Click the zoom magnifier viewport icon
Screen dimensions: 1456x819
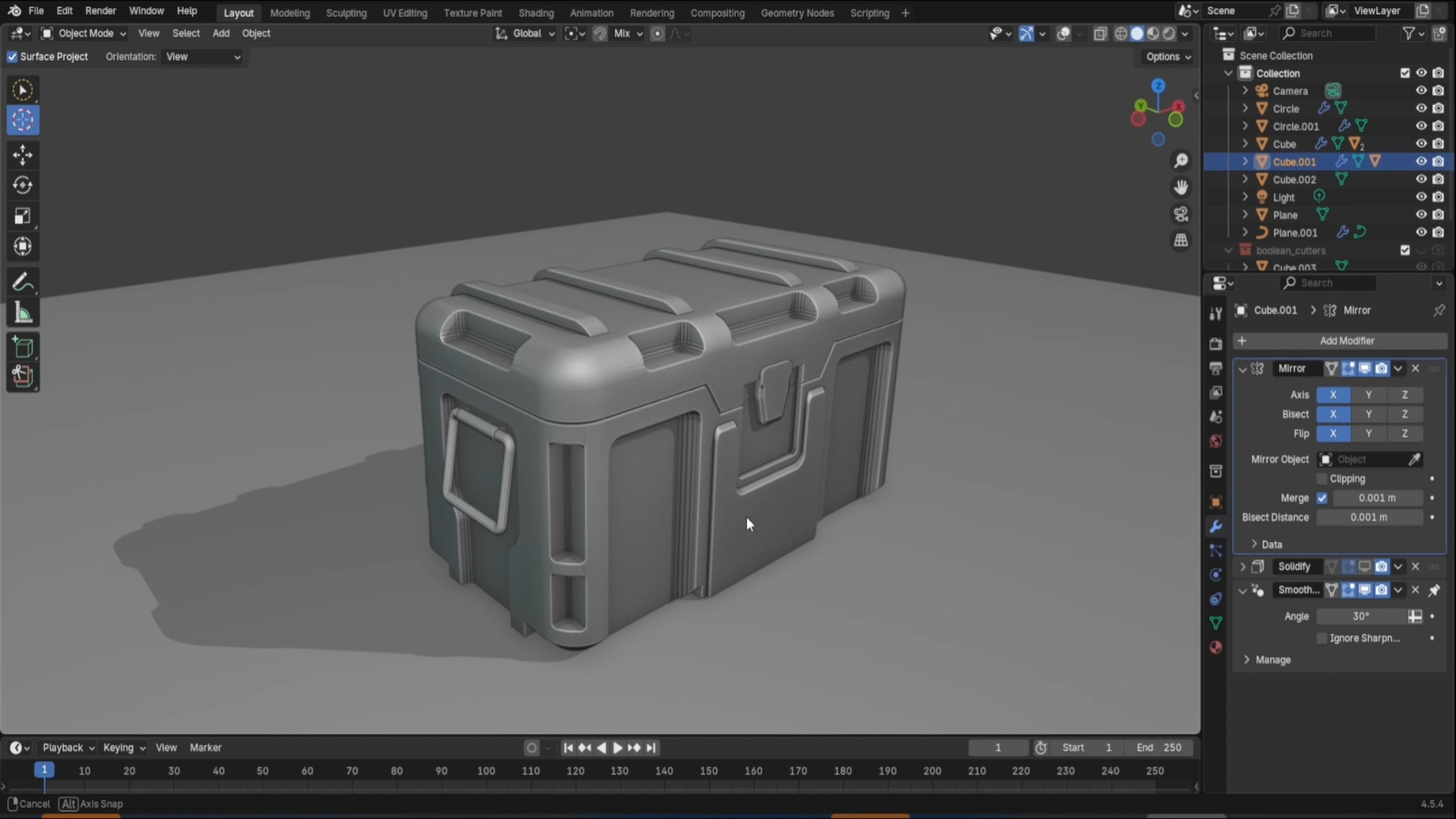(1181, 161)
